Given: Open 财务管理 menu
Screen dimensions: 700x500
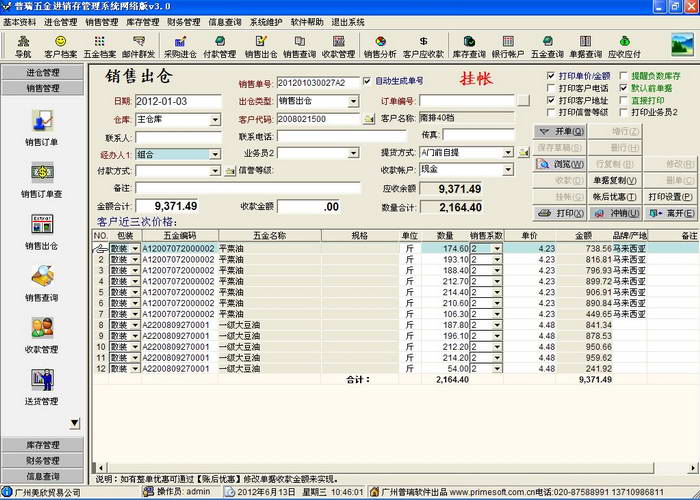Looking at the screenshot, I should coord(183,22).
